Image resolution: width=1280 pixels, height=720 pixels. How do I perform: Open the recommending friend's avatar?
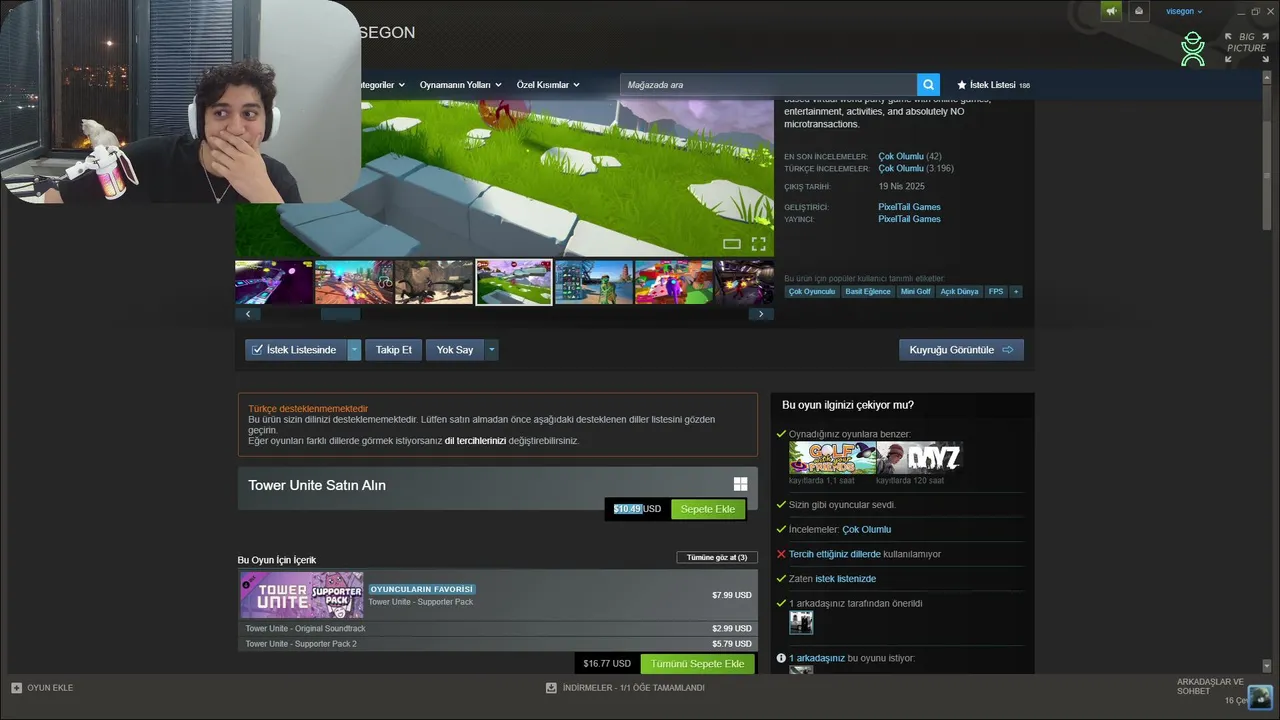pyautogui.click(x=801, y=623)
